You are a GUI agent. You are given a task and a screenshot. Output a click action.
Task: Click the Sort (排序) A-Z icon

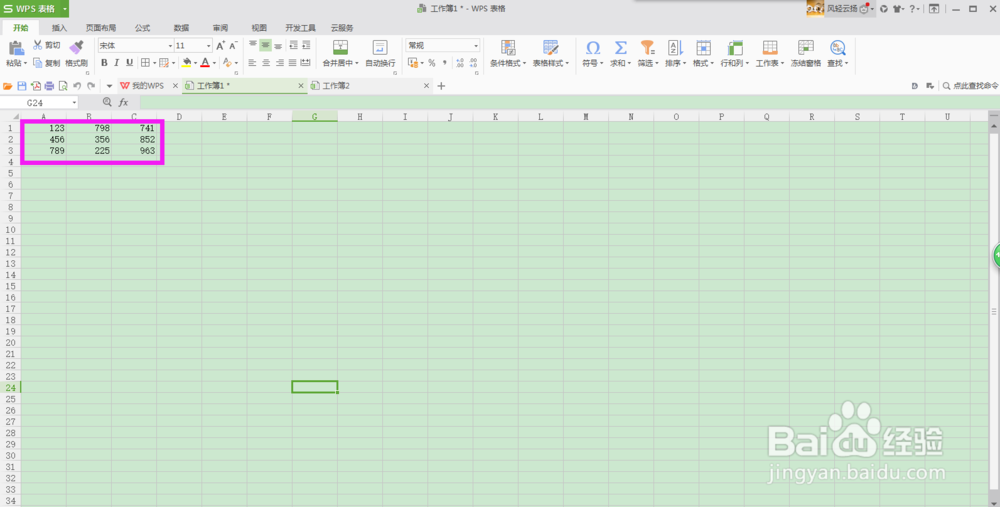[675, 48]
